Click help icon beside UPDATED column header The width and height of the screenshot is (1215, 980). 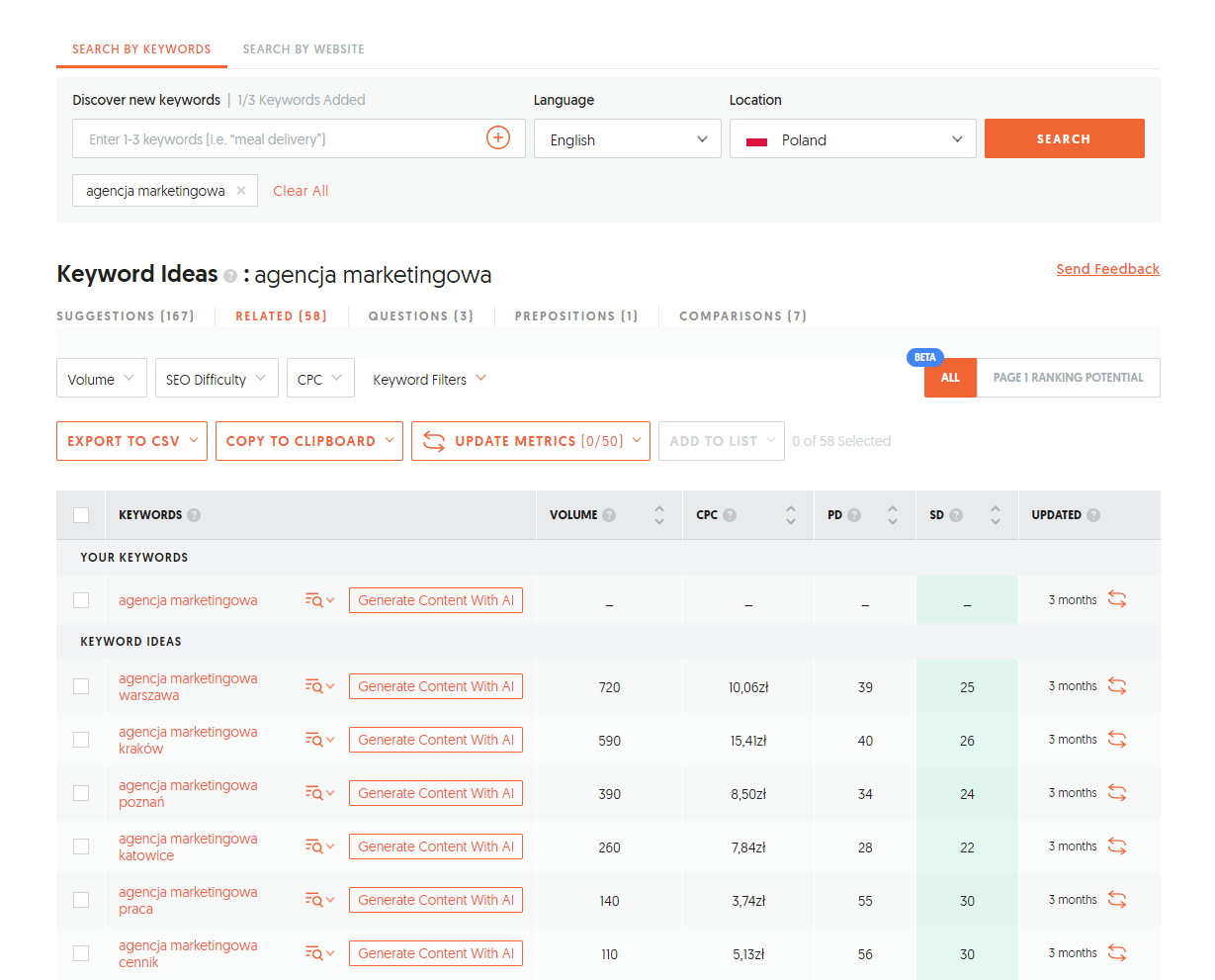(1093, 515)
